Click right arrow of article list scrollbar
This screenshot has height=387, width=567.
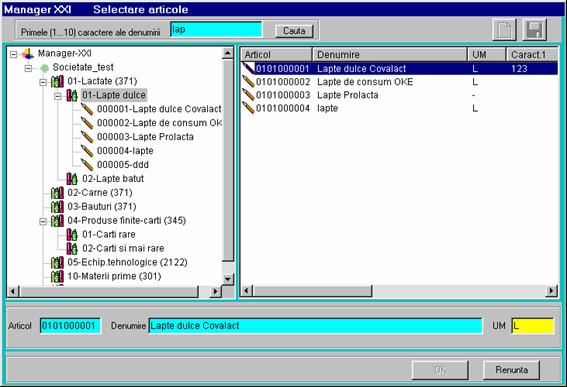(x=551, y=290)
